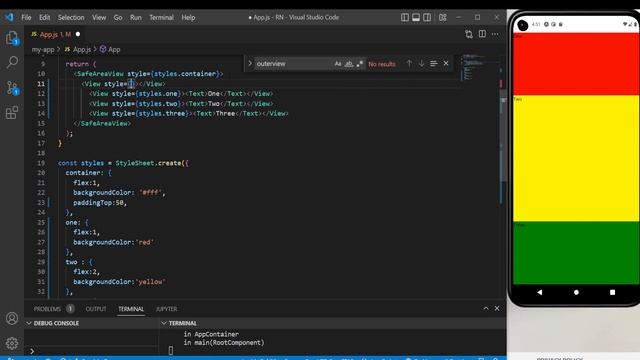The height and width of the screenshot is (360, 640).
Task: Expand replace field chevron in find widget
Action: coord(250,63)
